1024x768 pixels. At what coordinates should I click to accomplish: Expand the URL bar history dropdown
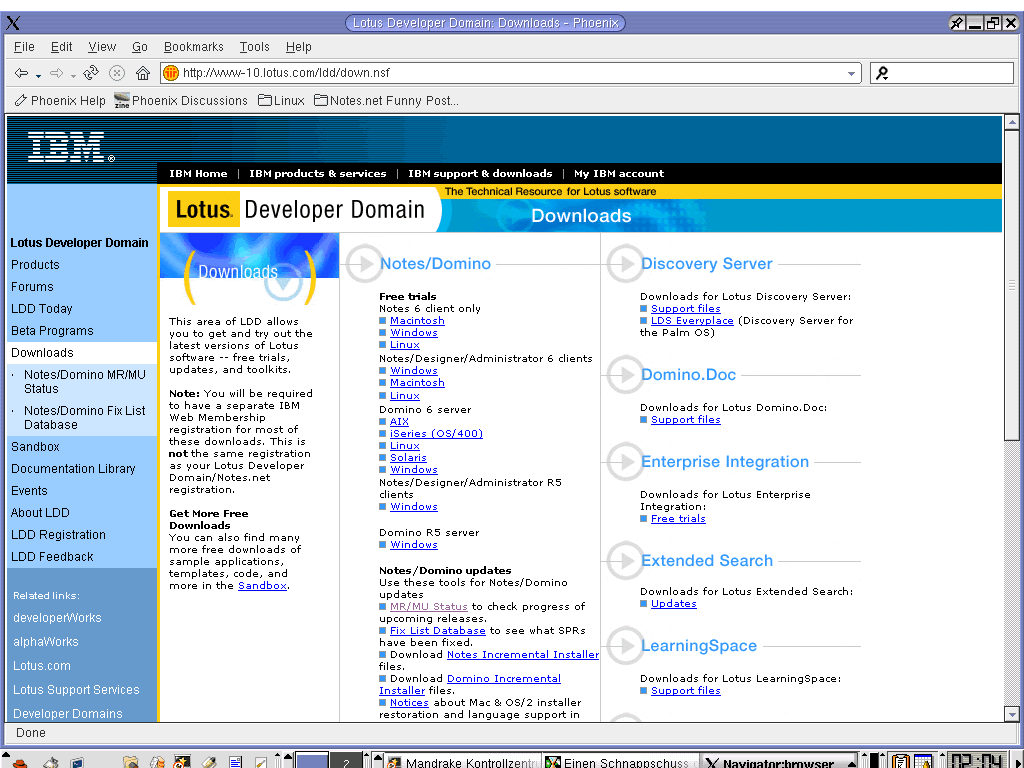(x=851, y=74)
